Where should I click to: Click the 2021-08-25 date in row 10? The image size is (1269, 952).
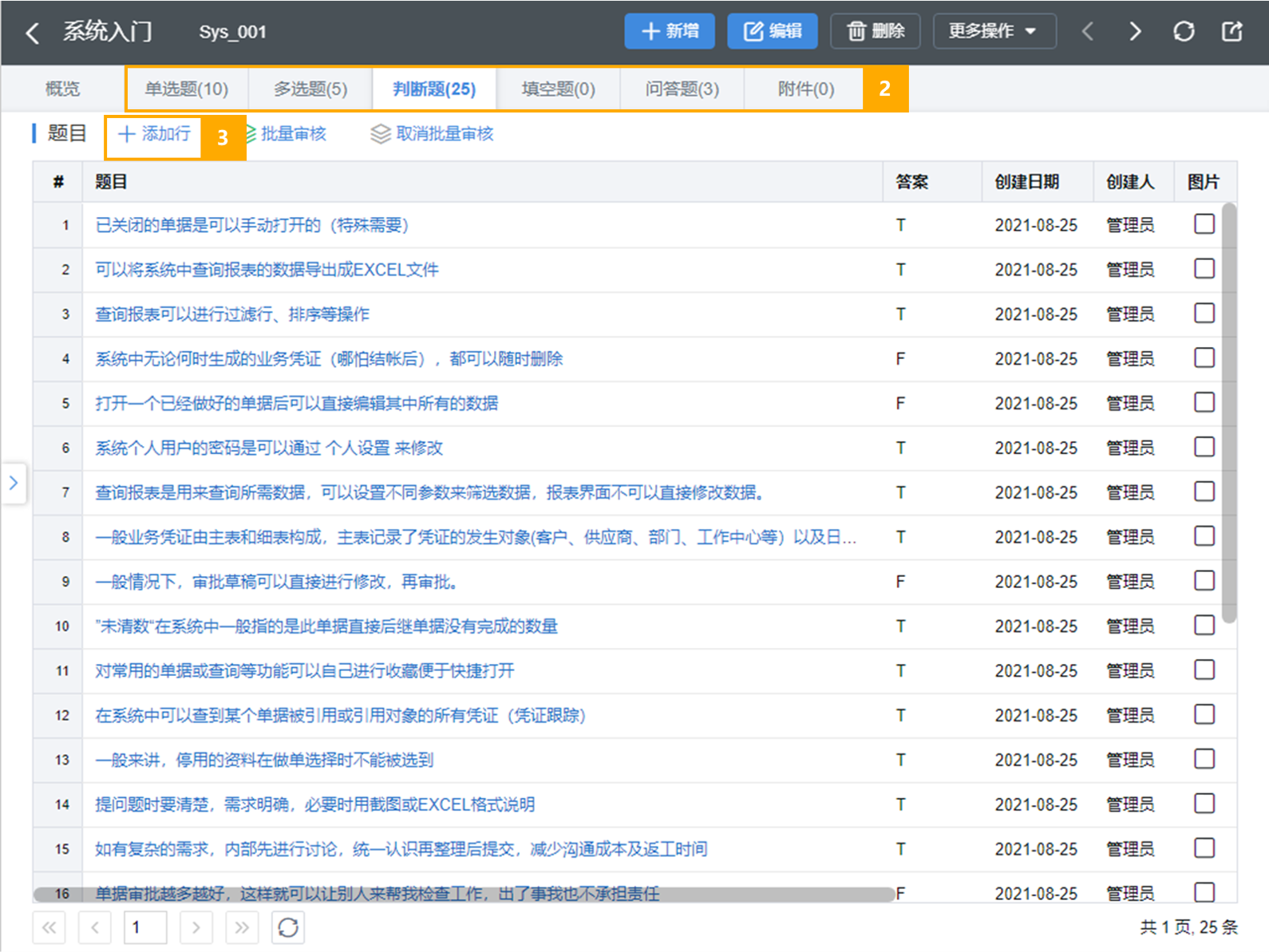coord(1035,626)
